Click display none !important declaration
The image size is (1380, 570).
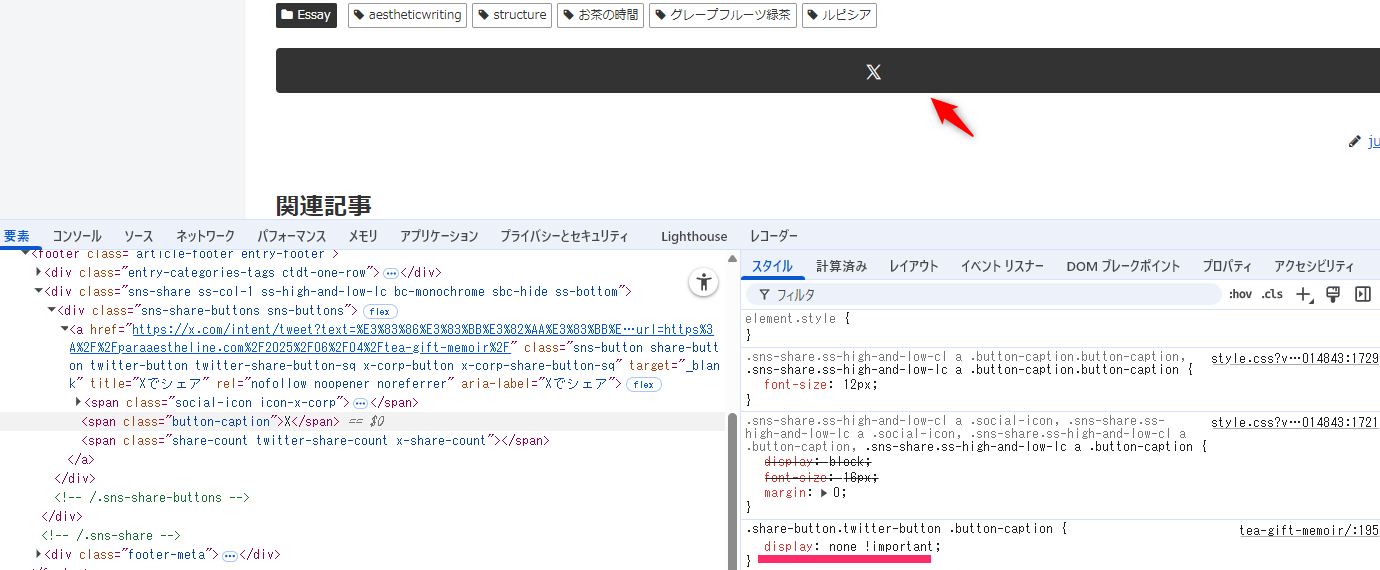(x=852, y=546)
